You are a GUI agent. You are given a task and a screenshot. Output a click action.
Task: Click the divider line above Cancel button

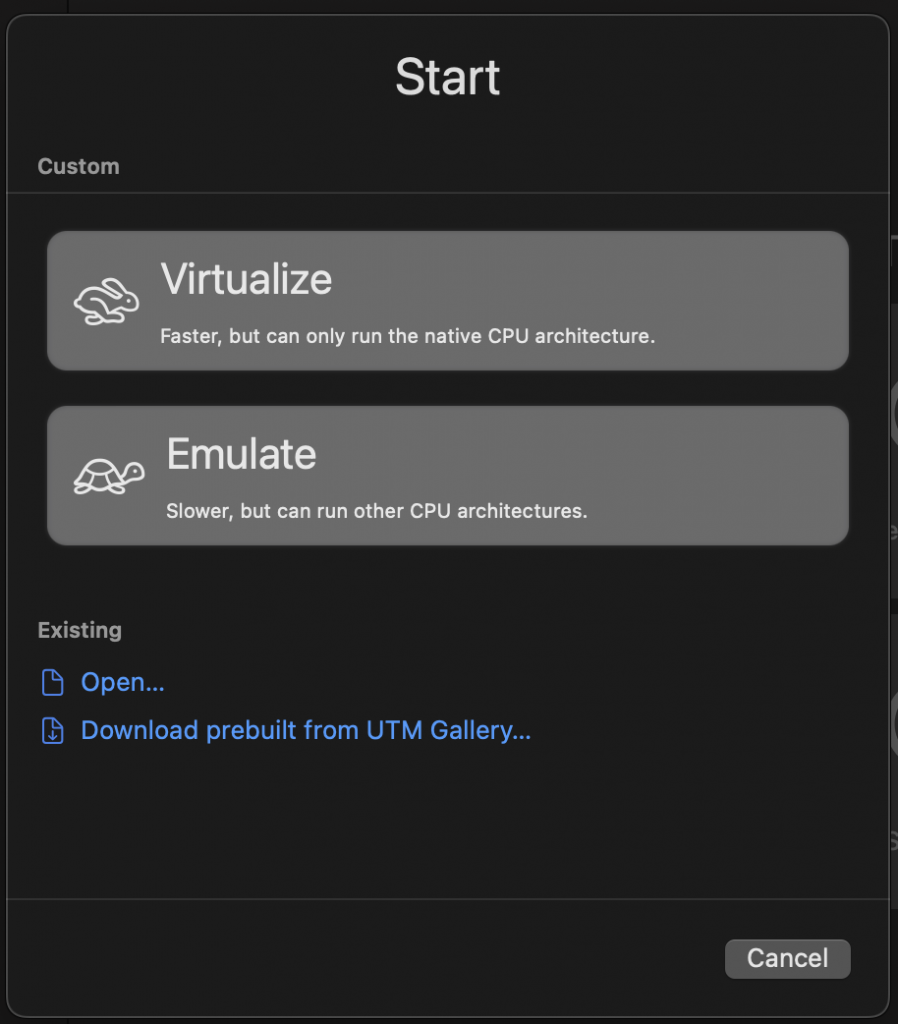(447, 899)
